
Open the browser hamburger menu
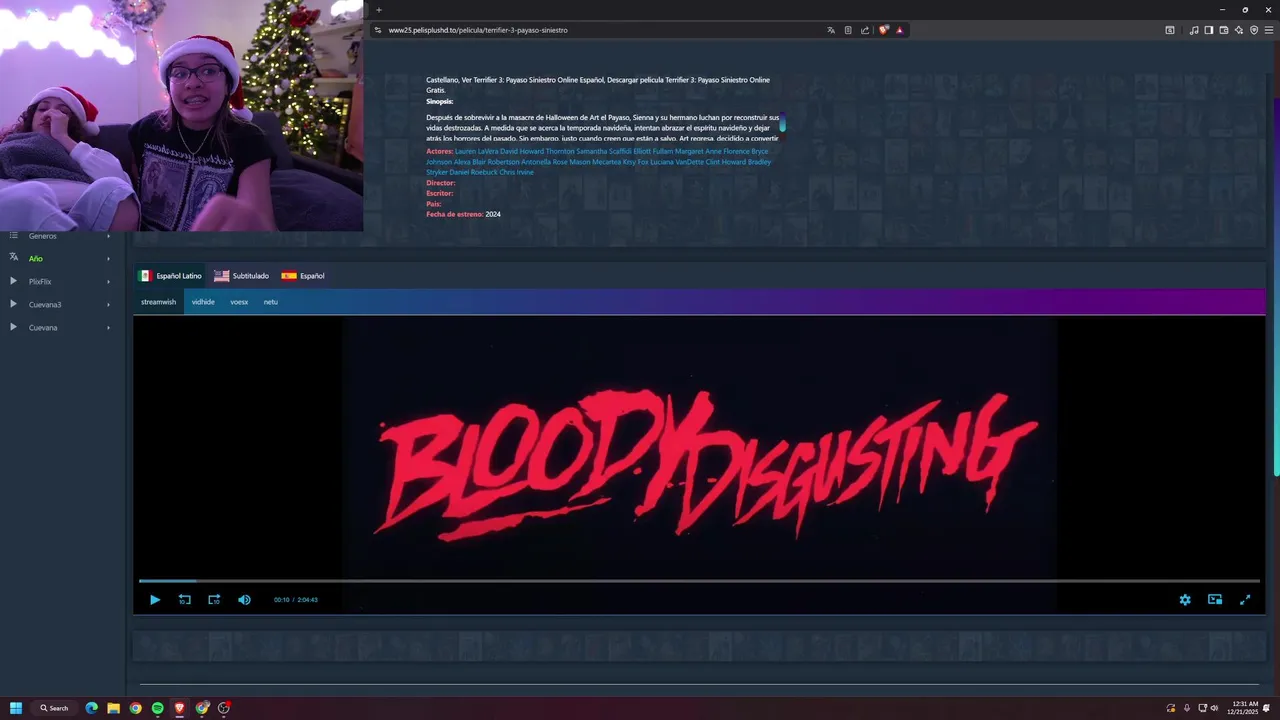[x=1269, y=30]
